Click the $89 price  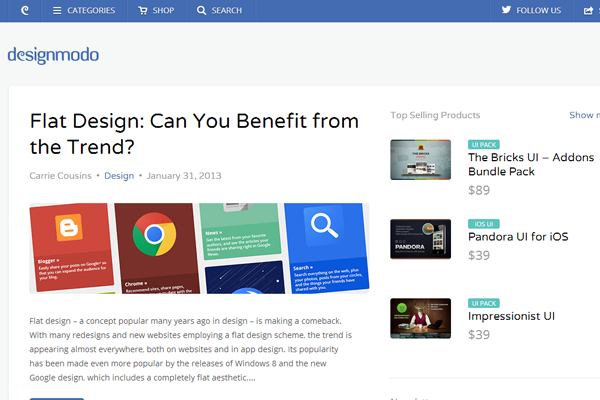click(x=479, y=190)
